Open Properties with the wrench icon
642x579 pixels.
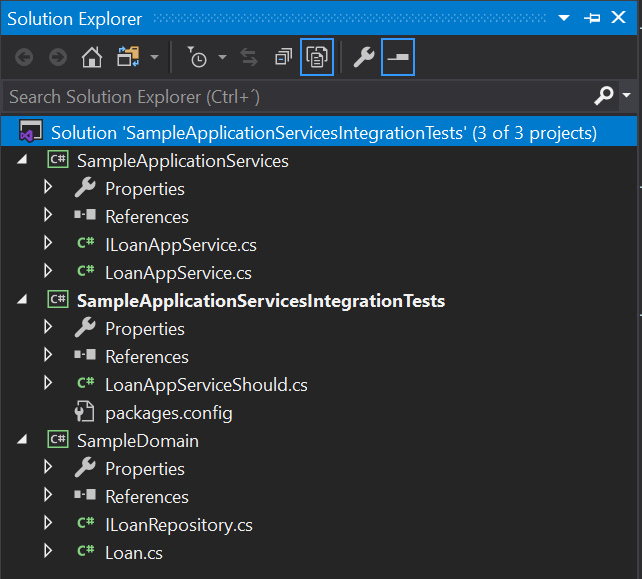point(364,58)
